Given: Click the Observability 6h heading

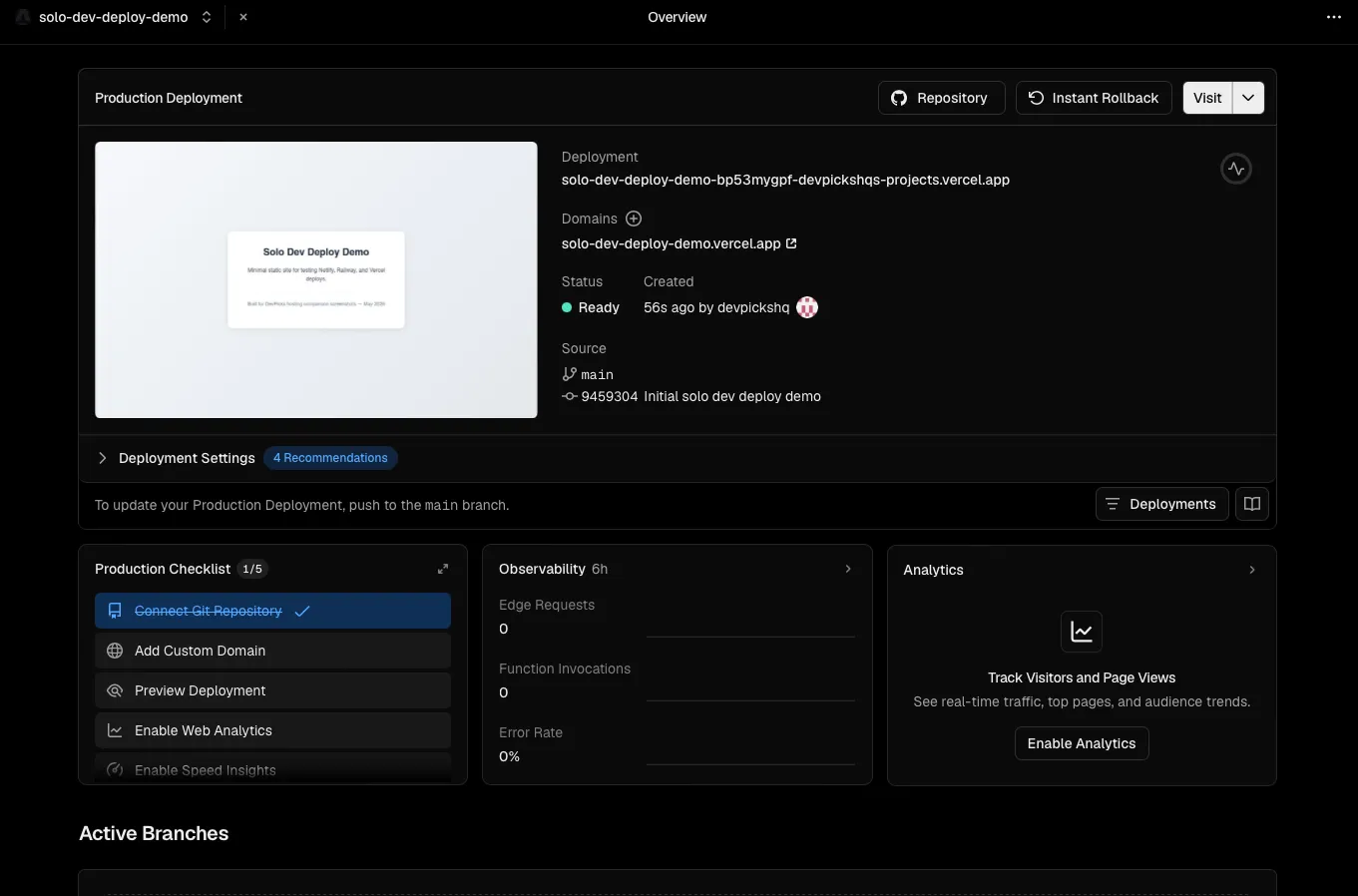Looking at the screenshot, I should coord(553,569).
